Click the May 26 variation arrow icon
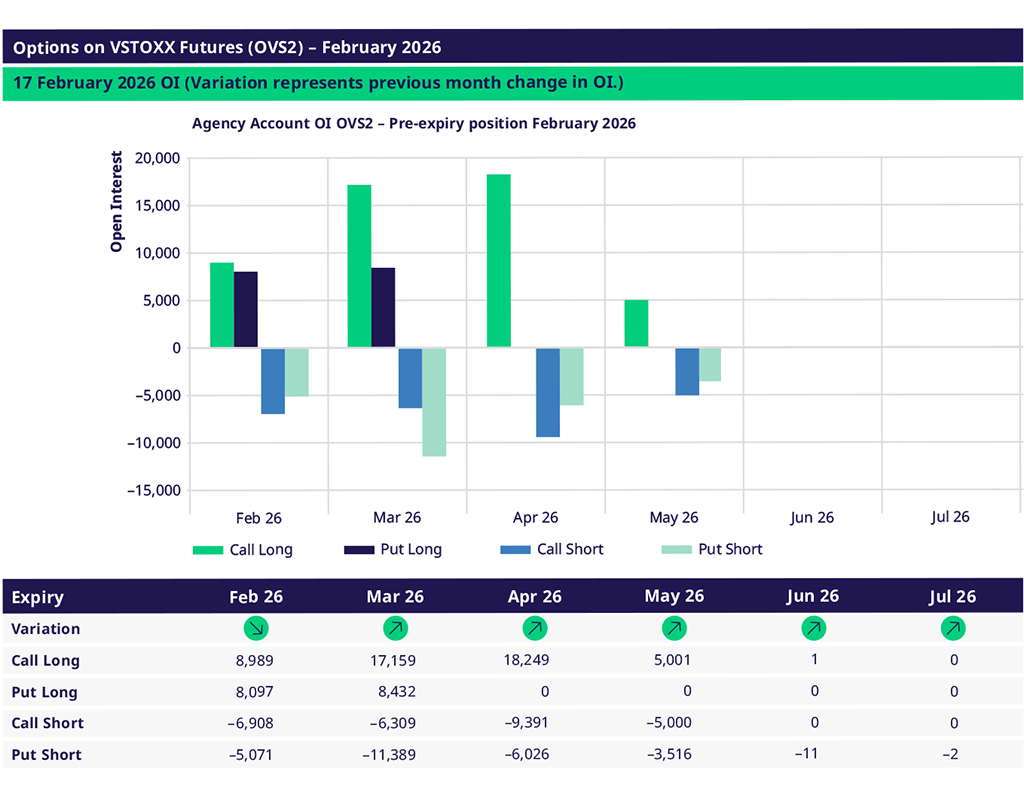The image size is (1024, 792). pos(674,629)
